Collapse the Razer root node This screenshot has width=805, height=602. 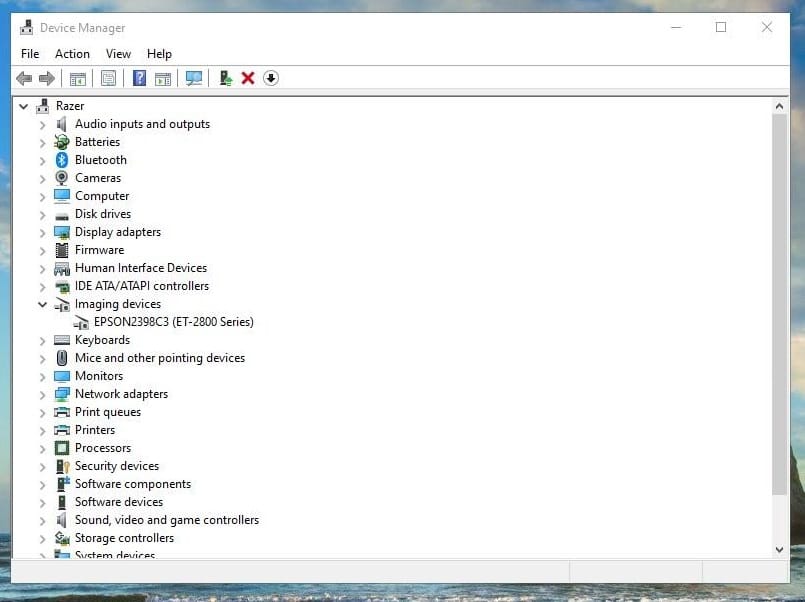(24, 106)
